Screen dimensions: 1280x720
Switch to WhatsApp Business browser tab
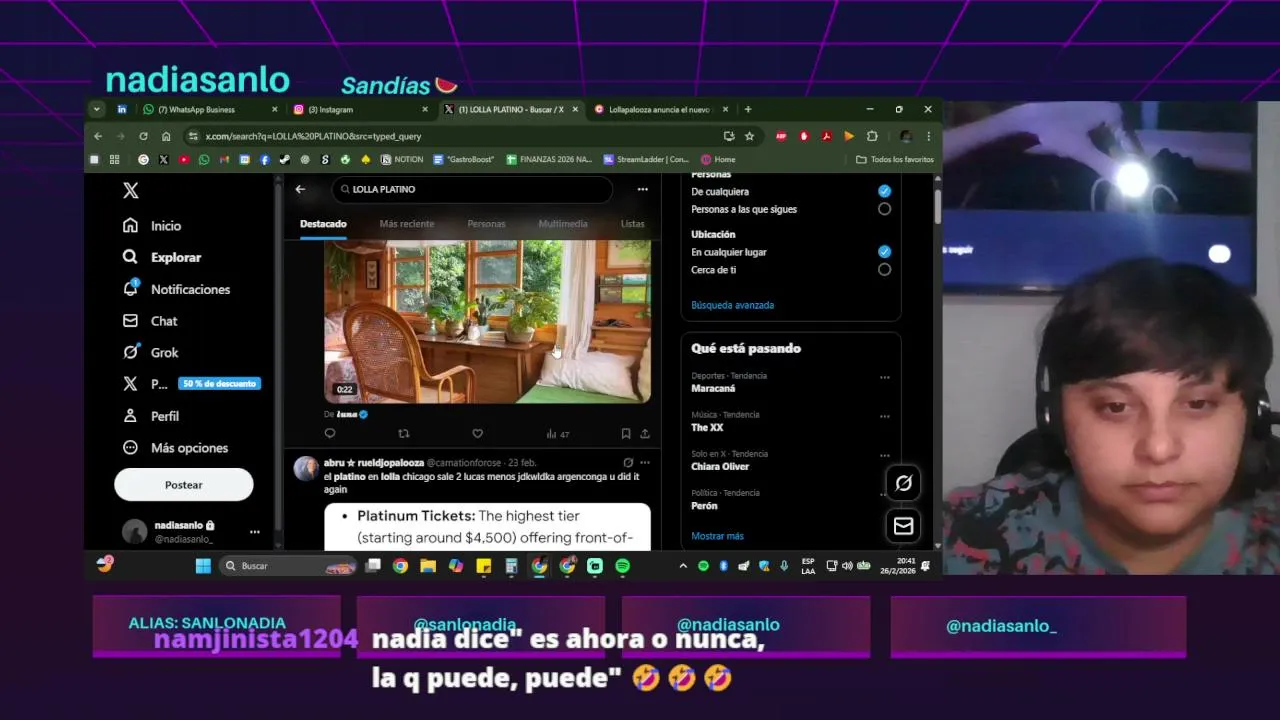pos(210,110)
